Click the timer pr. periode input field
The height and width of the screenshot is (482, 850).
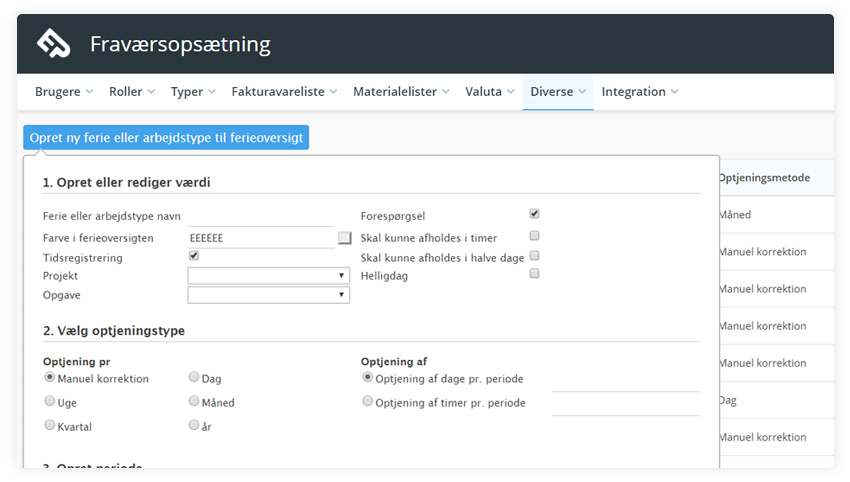click(x=626, y=406)
